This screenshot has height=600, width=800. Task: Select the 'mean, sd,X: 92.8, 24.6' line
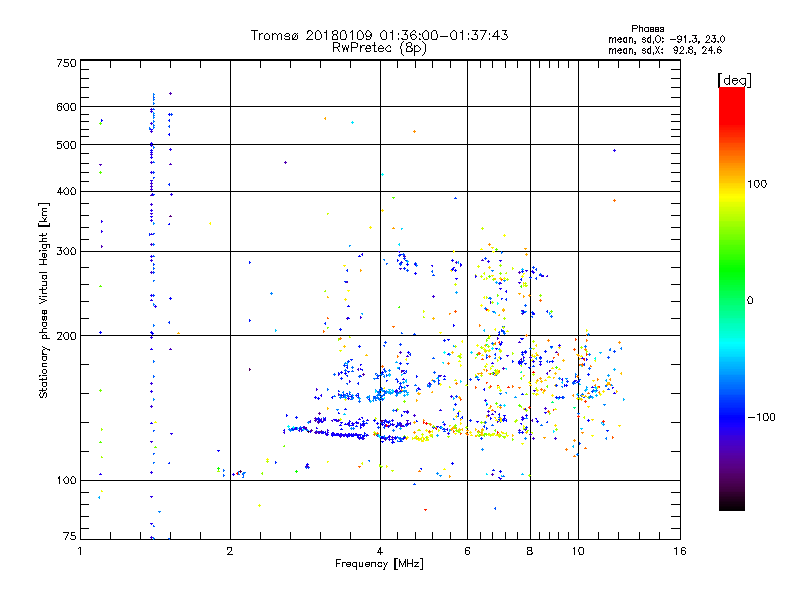[665, 50]
